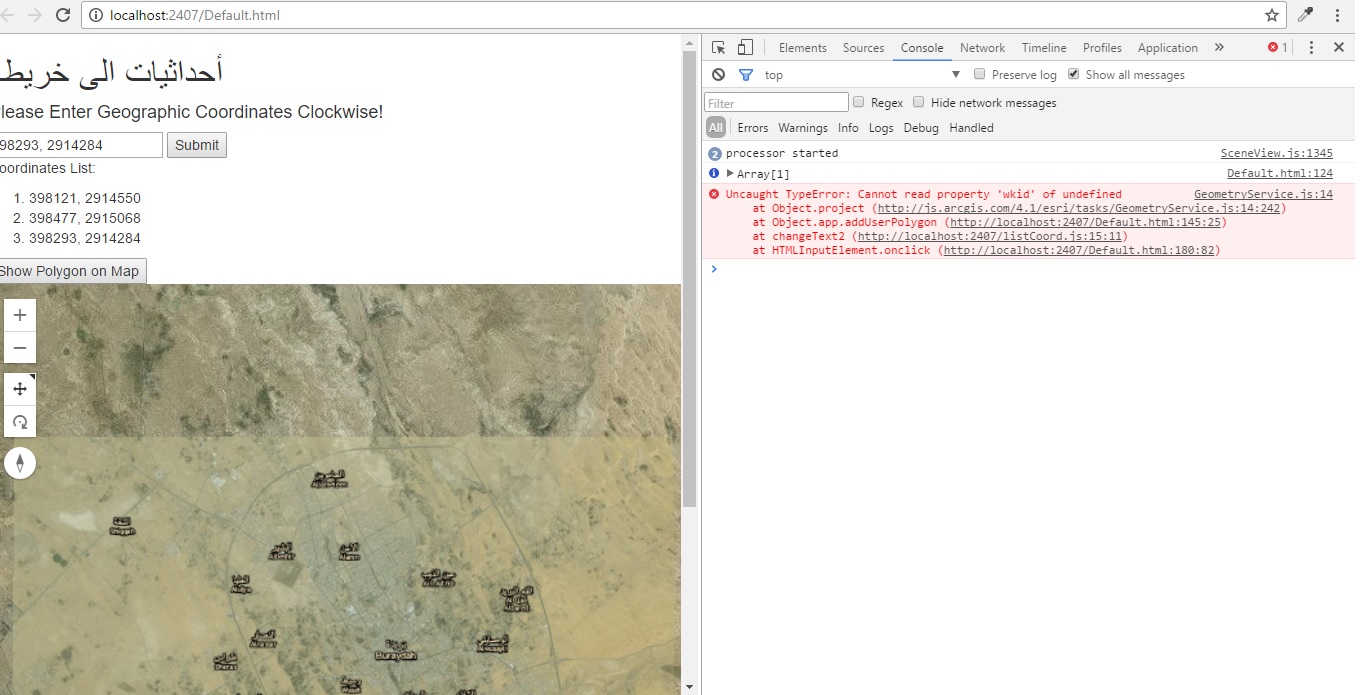
Task: Click the Show Polygon on Map button
Action: [71, 271]
